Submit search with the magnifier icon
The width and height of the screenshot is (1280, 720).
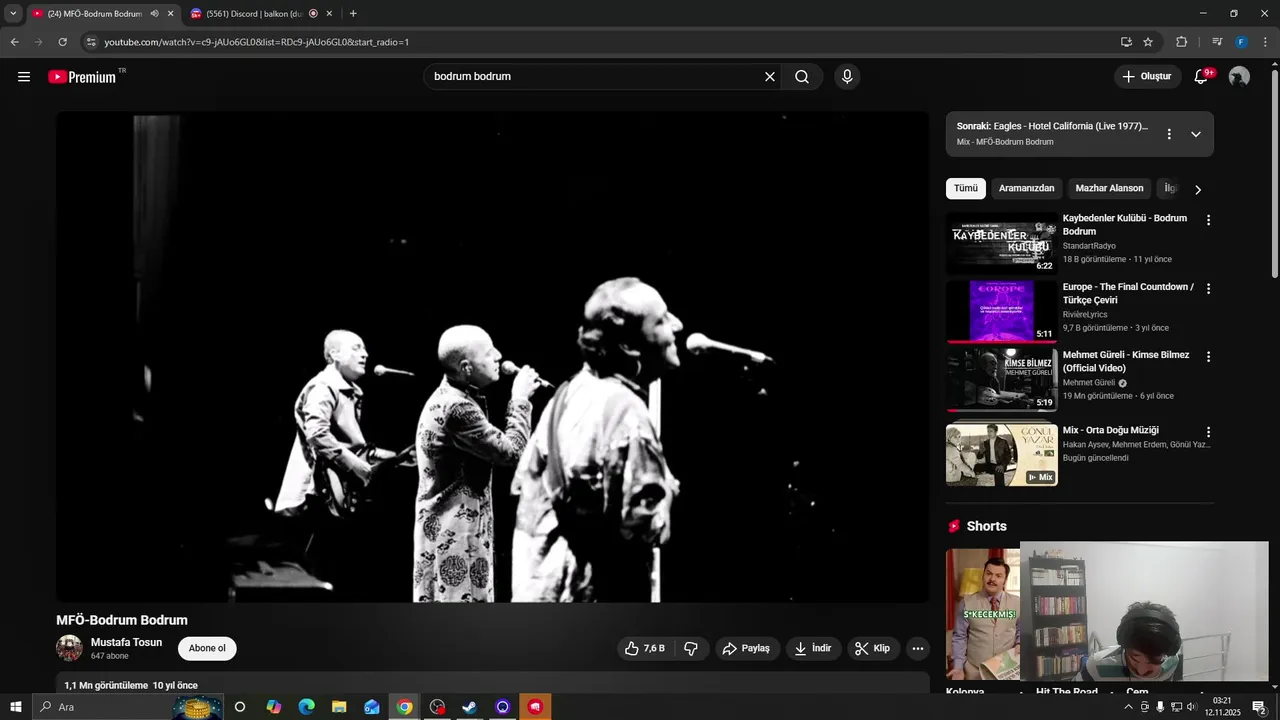(802, 77)
